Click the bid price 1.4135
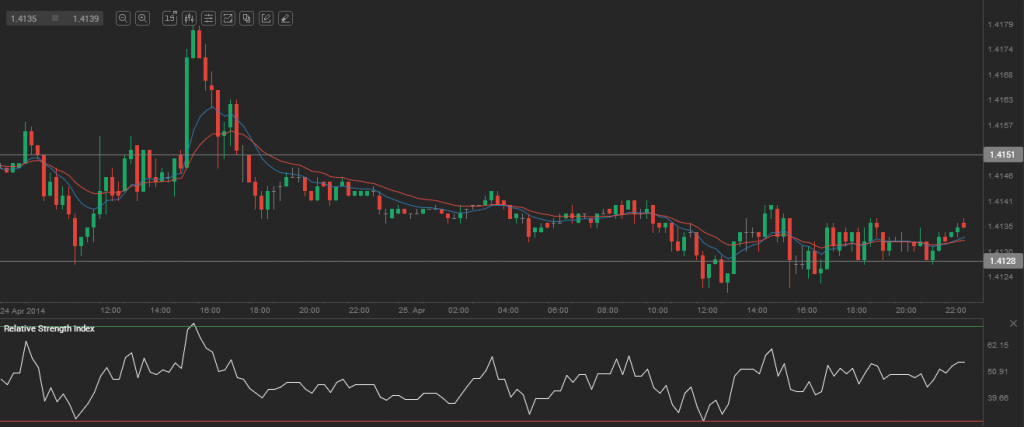Image resolution: width=1024 pixels, height=427 pixels. (x=24, y=18)
